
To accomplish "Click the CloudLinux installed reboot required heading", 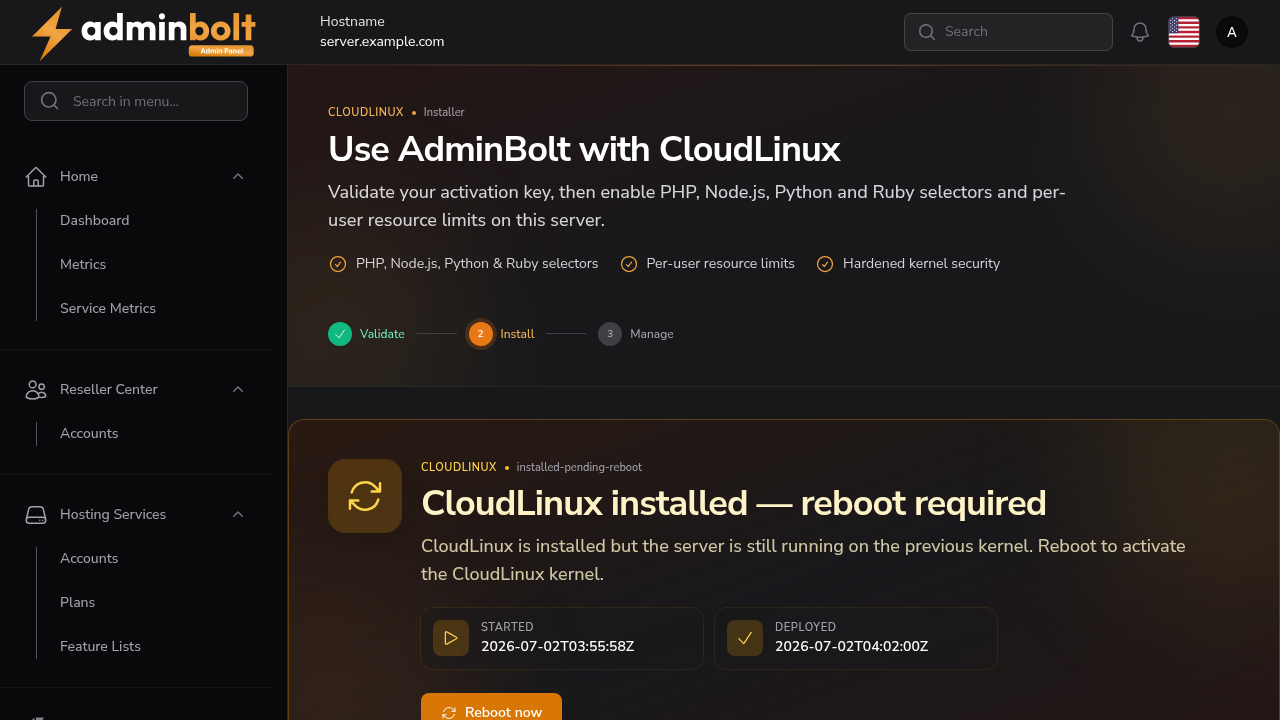I will 734,502.
